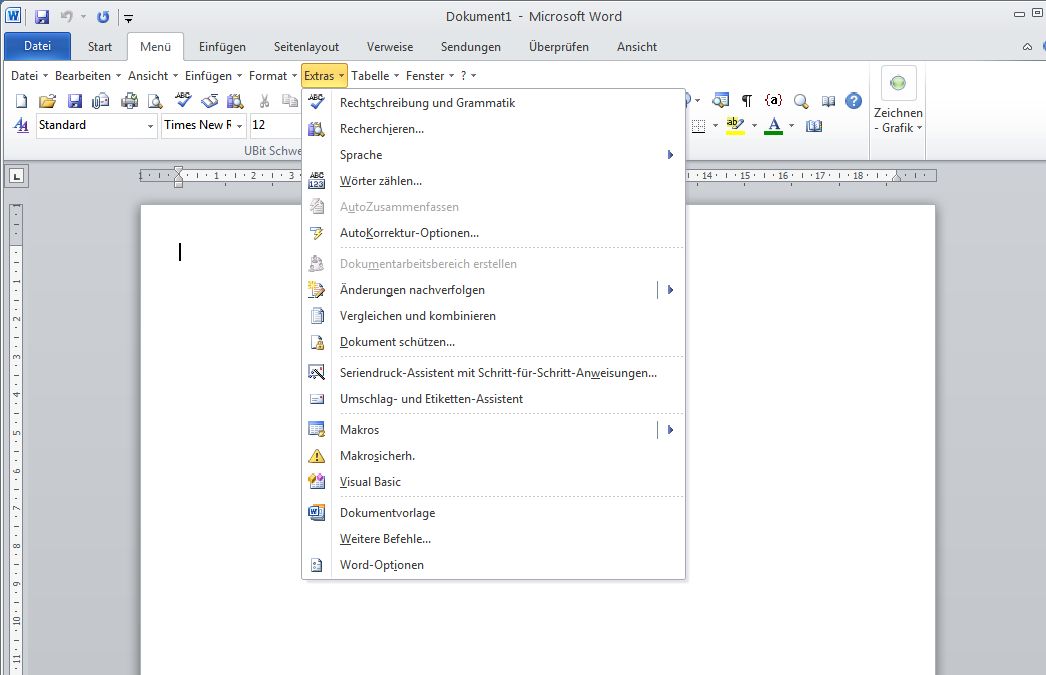Open the Bearbeiten classic menu
Viewport: 1046px width, 675px height.
point(88,76)
